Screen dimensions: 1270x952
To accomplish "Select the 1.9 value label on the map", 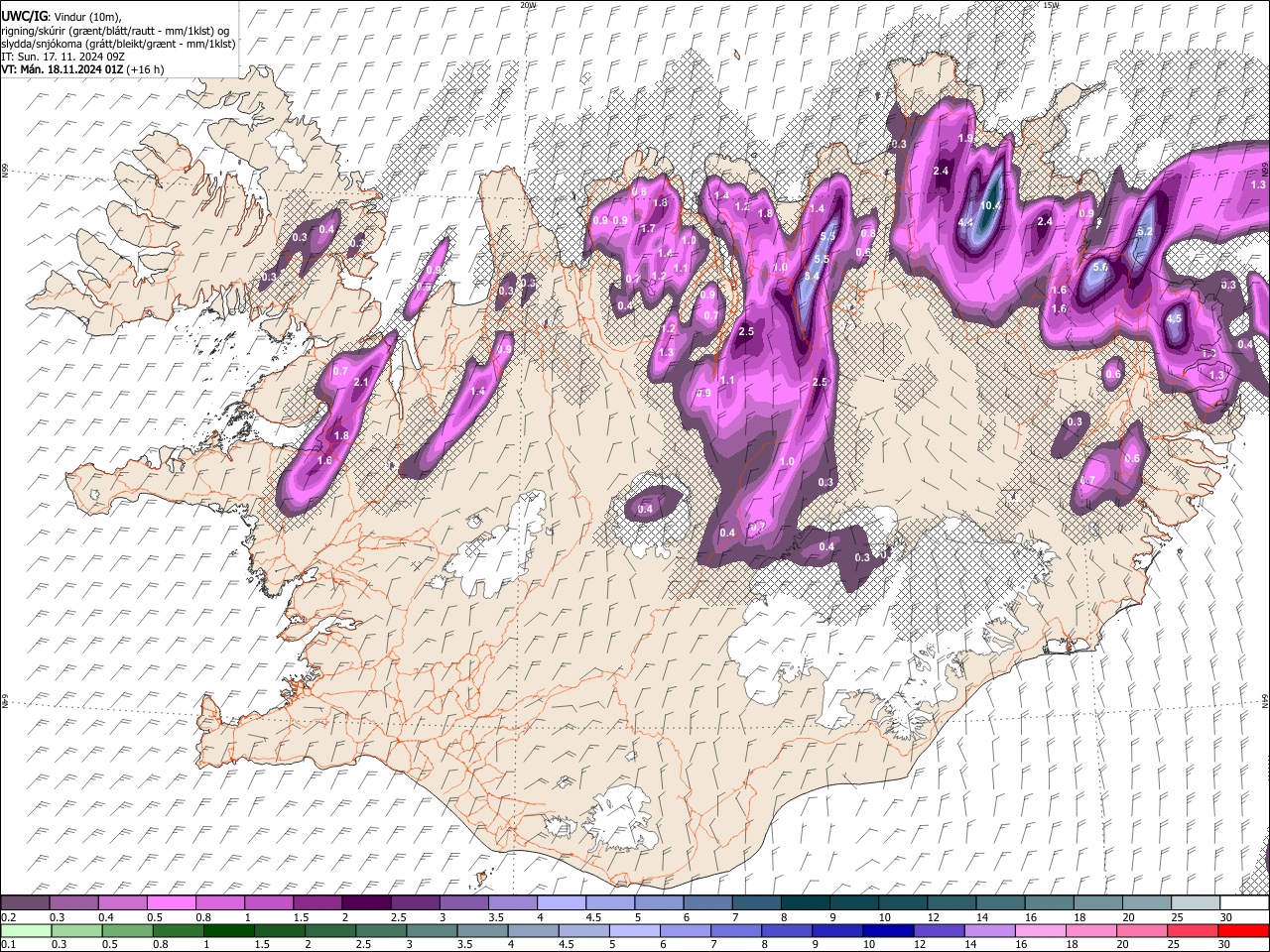I will coord(965,138).
